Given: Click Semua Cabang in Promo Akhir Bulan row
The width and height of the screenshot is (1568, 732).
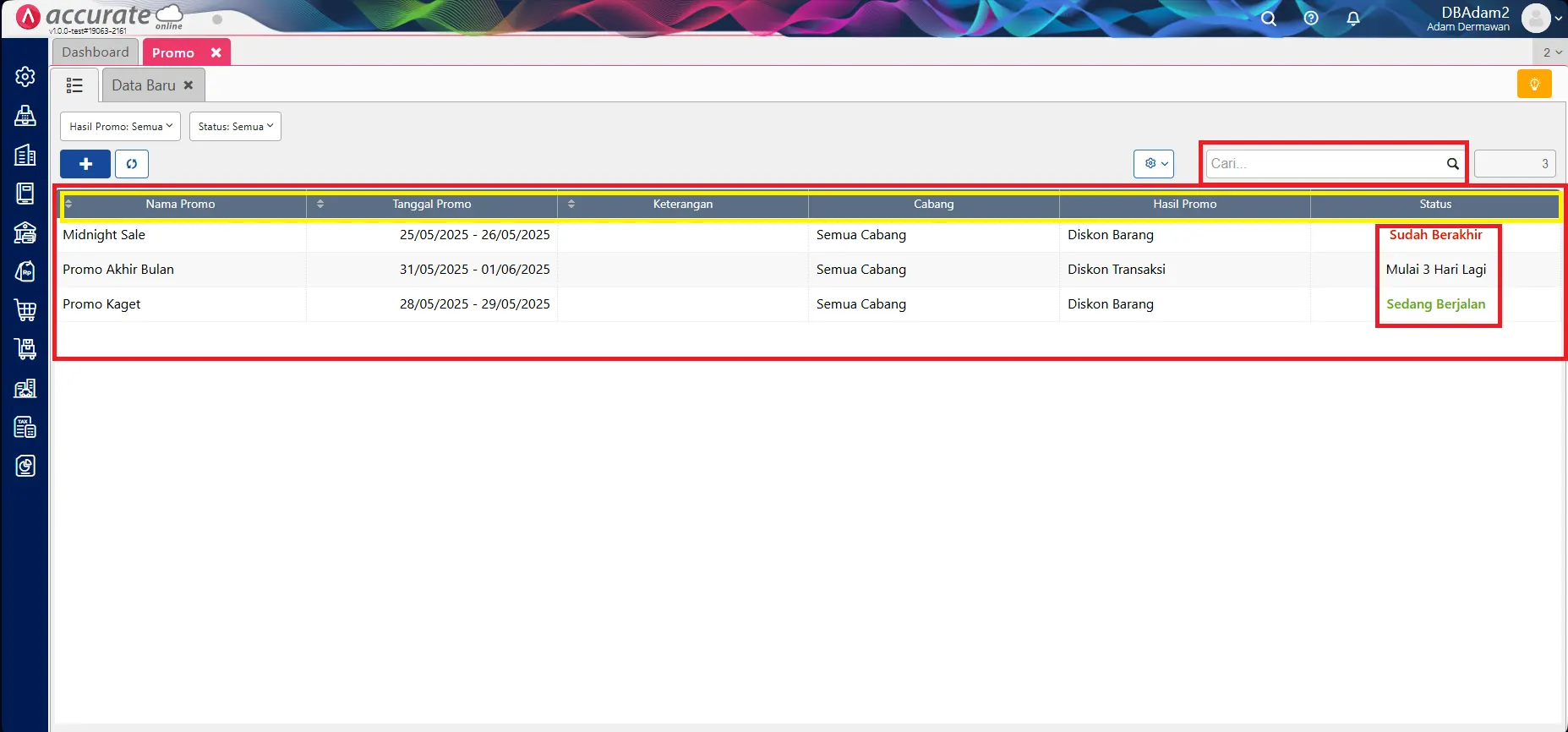Looking at the screenshot, I should pos(861,270).
